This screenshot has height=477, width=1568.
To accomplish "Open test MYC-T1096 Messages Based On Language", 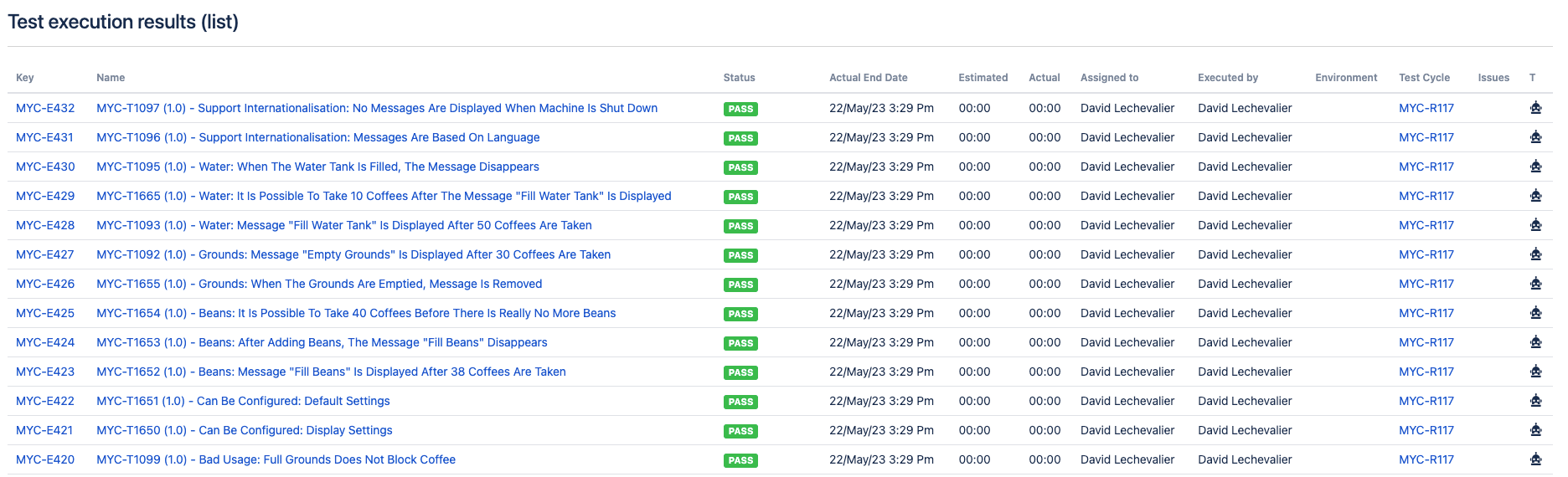I will [318, 137].
